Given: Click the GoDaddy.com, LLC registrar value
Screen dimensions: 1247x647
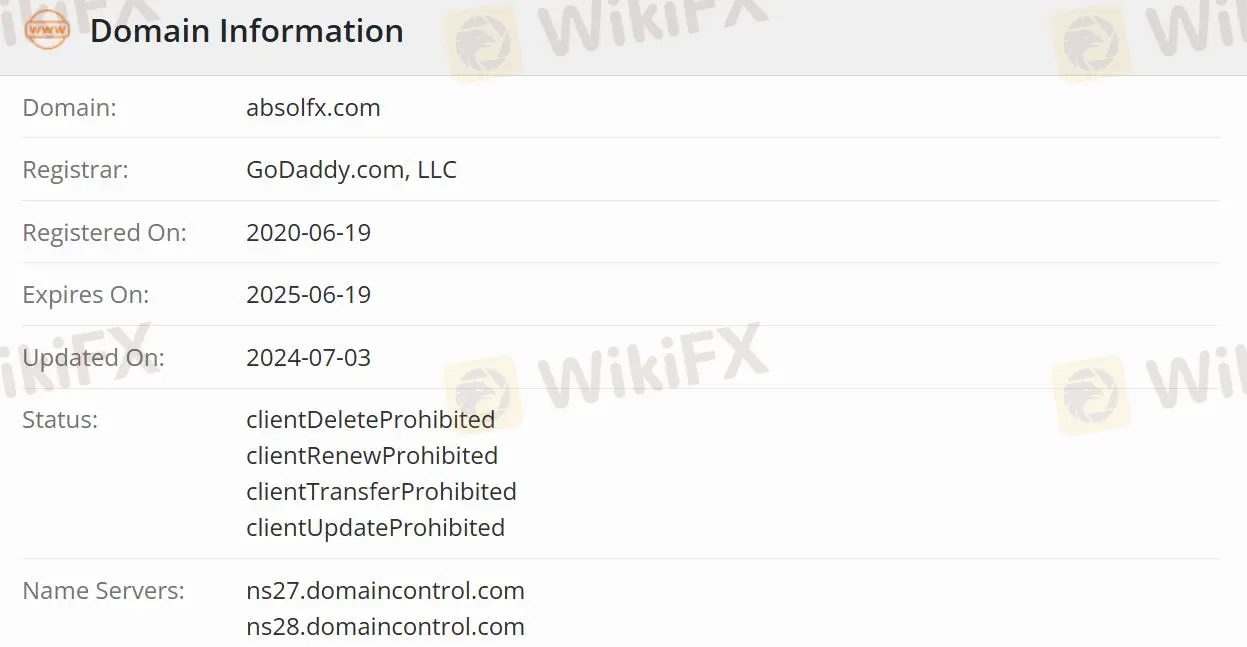Looking at the screenshot, I should click(x=351, y=170).
